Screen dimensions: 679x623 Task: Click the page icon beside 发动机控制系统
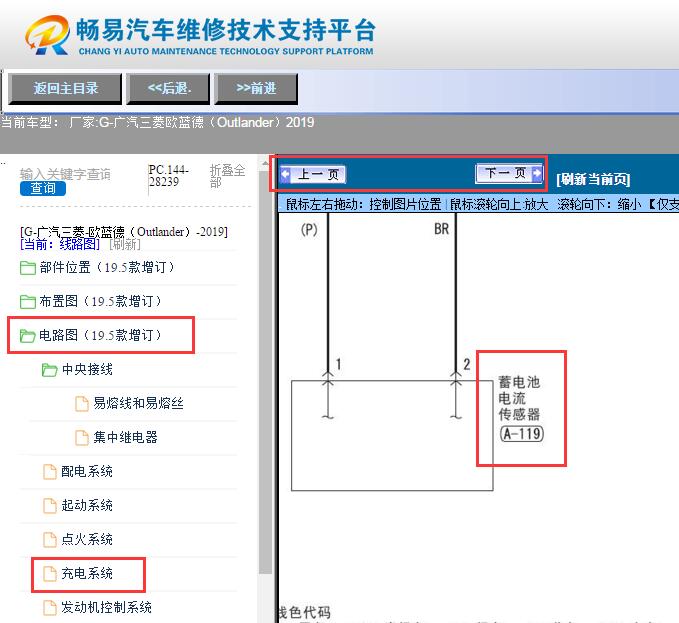(50, 607)
